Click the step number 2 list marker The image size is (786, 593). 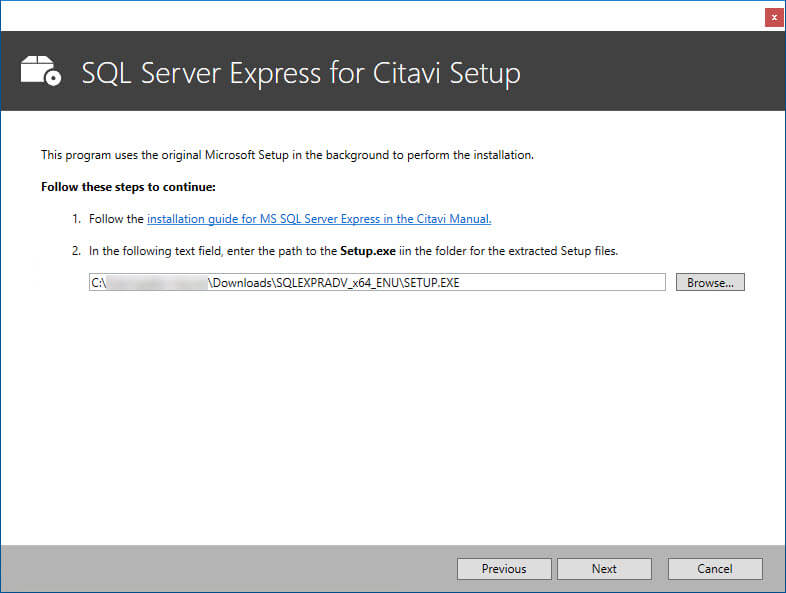click(x=76, y=251)
